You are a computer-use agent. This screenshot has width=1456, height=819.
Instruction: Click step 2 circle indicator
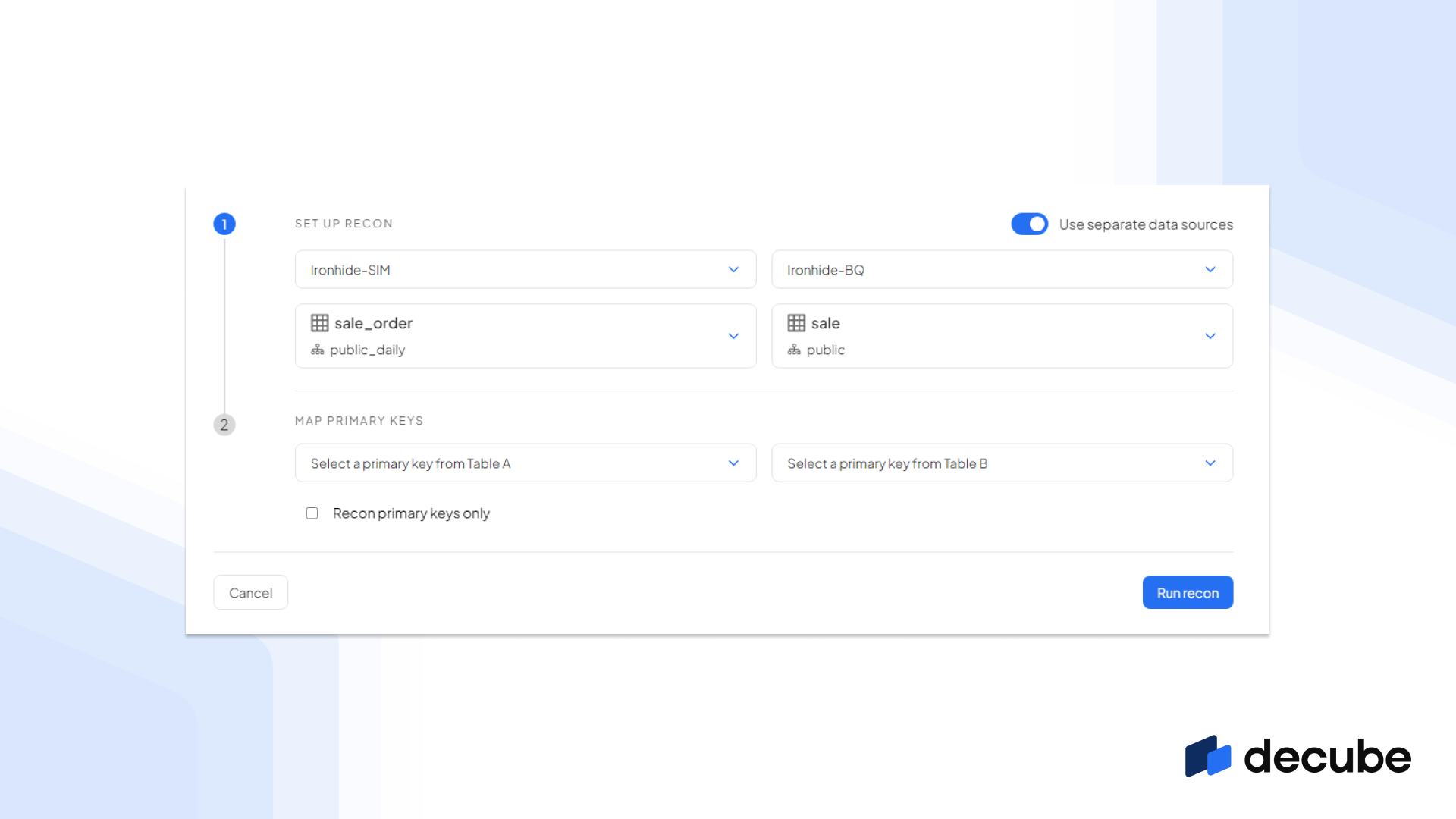coord(224,425)
